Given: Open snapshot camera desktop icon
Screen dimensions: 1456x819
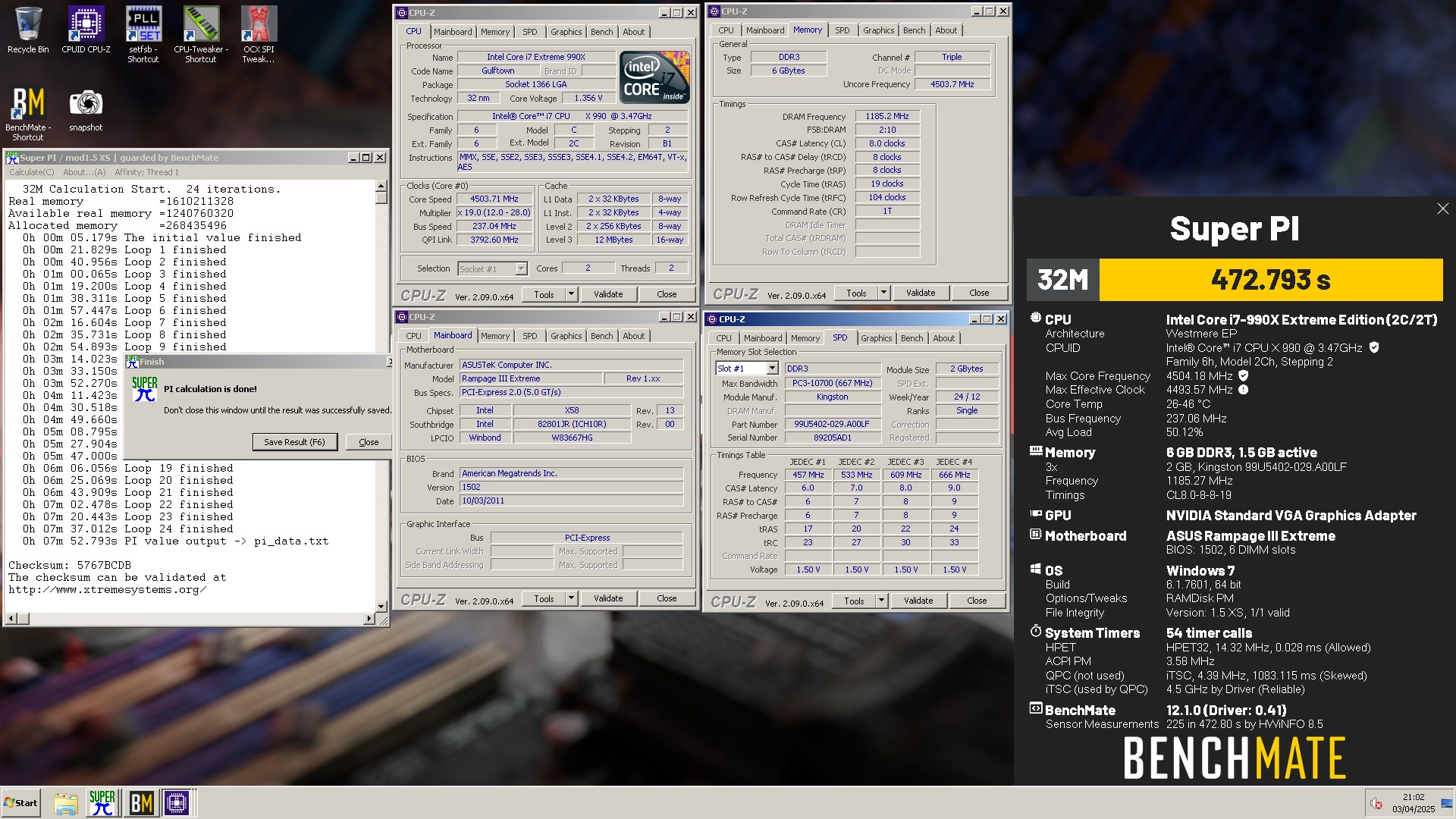Looking at the screenshot, I should coord(86,110).
